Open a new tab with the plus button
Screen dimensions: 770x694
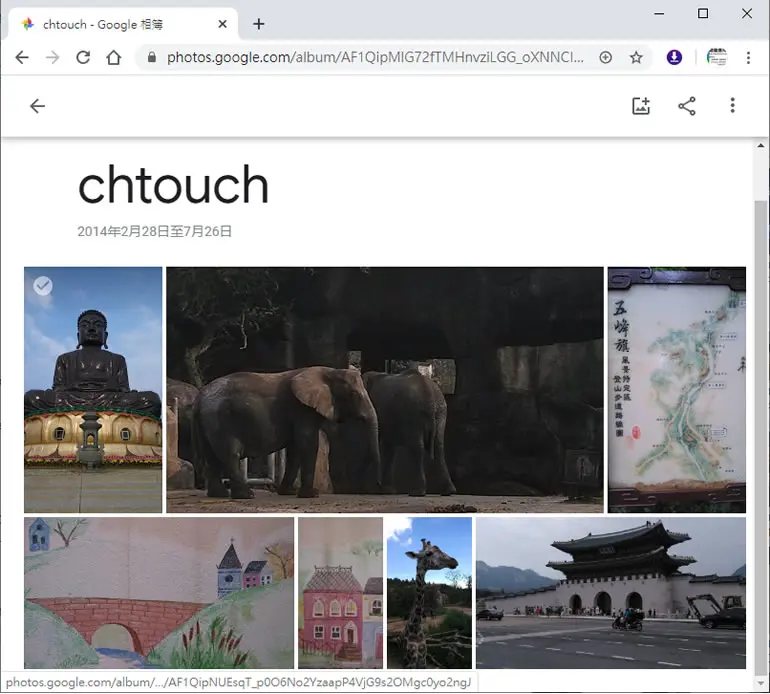pyautogui.click(x=258, y=24)
